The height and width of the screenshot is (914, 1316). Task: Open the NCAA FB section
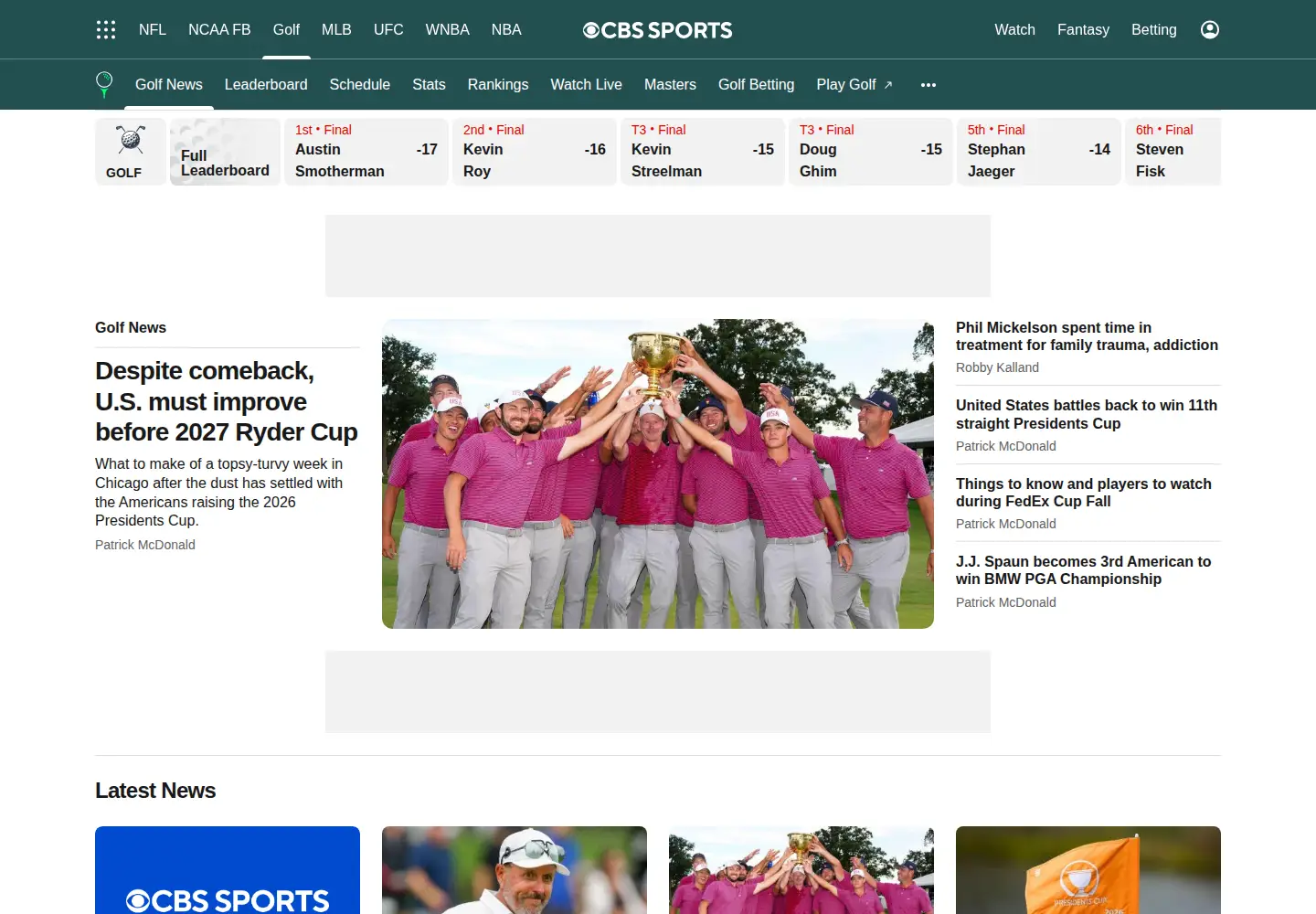(219, 29)
